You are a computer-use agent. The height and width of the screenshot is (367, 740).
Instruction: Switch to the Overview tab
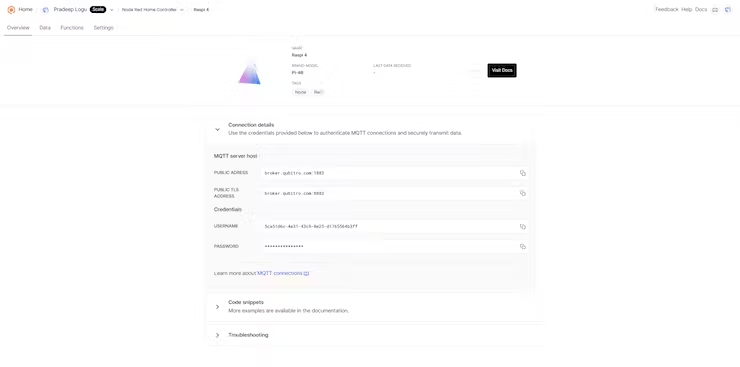coord(18,28)
